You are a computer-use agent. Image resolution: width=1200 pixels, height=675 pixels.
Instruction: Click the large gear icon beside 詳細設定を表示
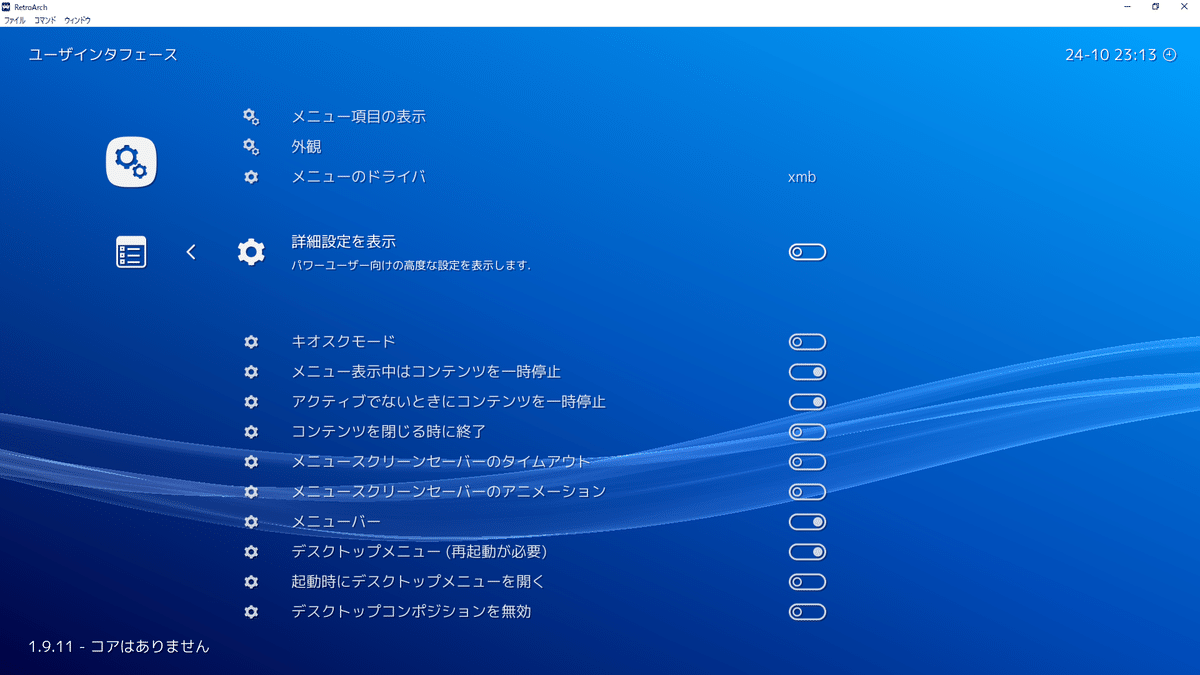251,252
